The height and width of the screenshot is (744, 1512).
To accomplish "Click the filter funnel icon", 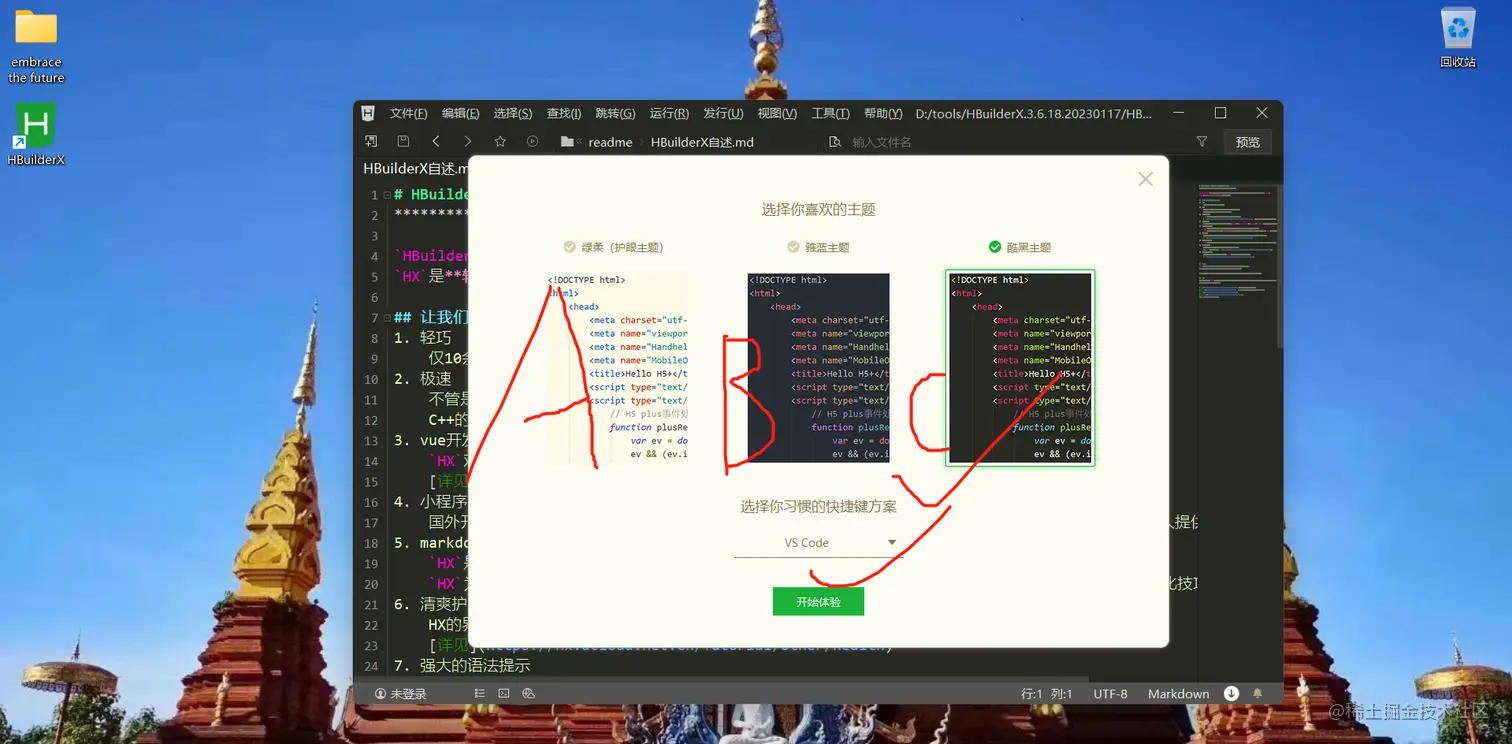I will (1202, 142).
